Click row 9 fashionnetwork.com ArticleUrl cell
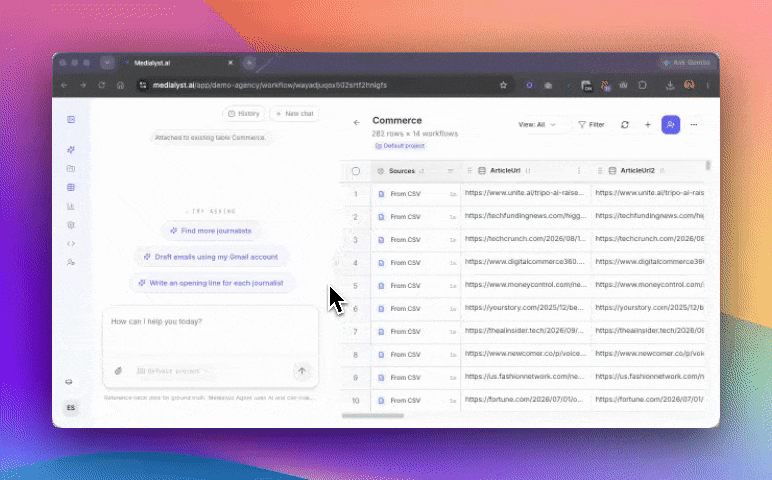 [525, 377]
